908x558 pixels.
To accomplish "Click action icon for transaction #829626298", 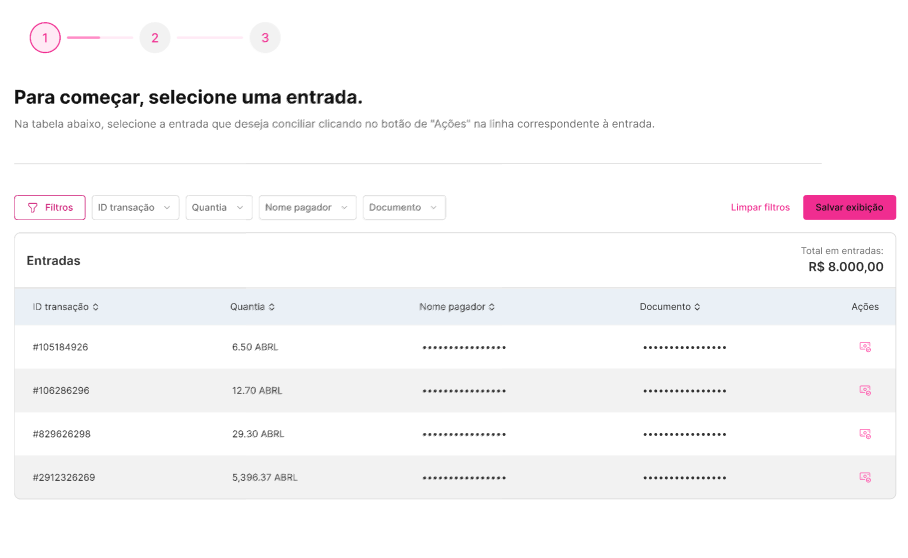I will coord(865,434).
